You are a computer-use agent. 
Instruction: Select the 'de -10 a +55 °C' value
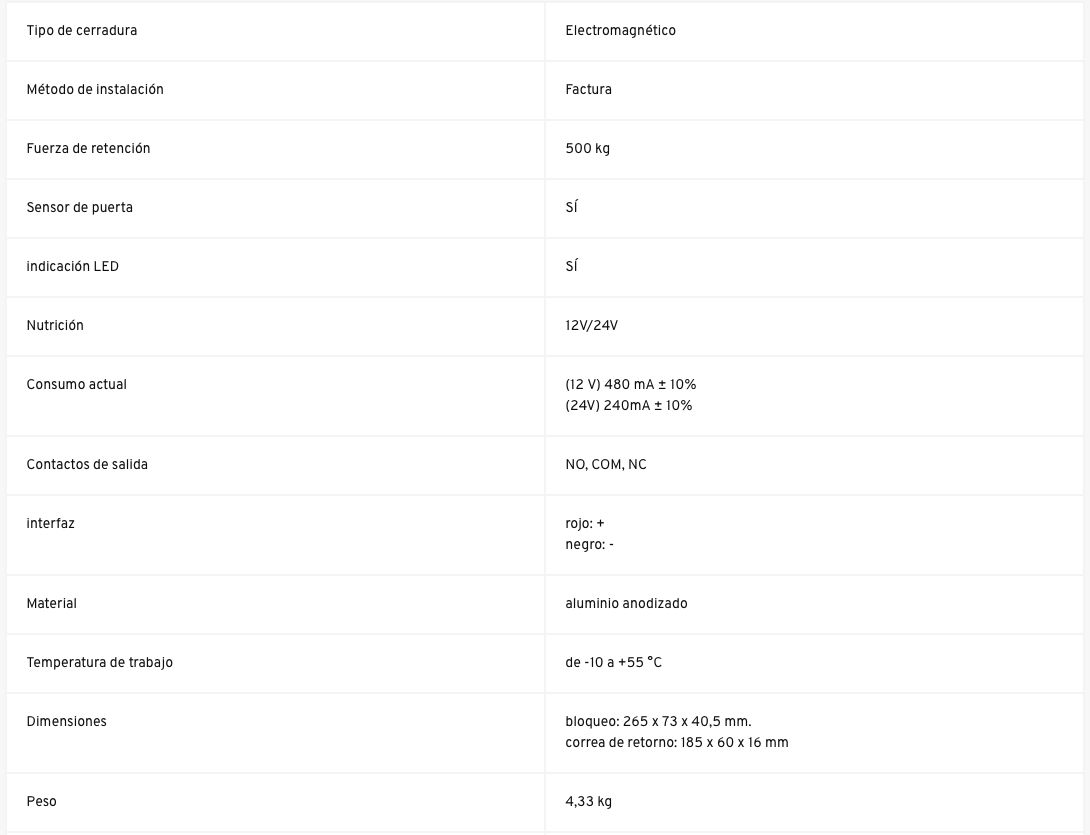pos(613,663)
